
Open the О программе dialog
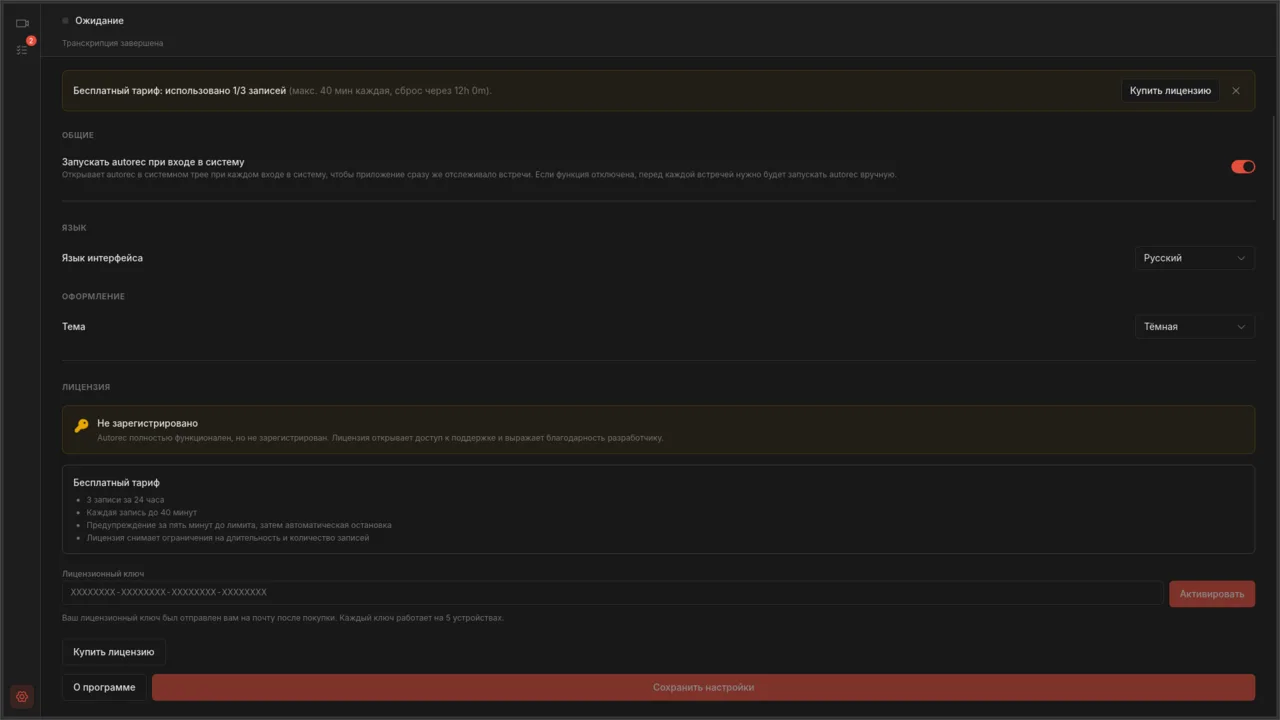point(104,688)
